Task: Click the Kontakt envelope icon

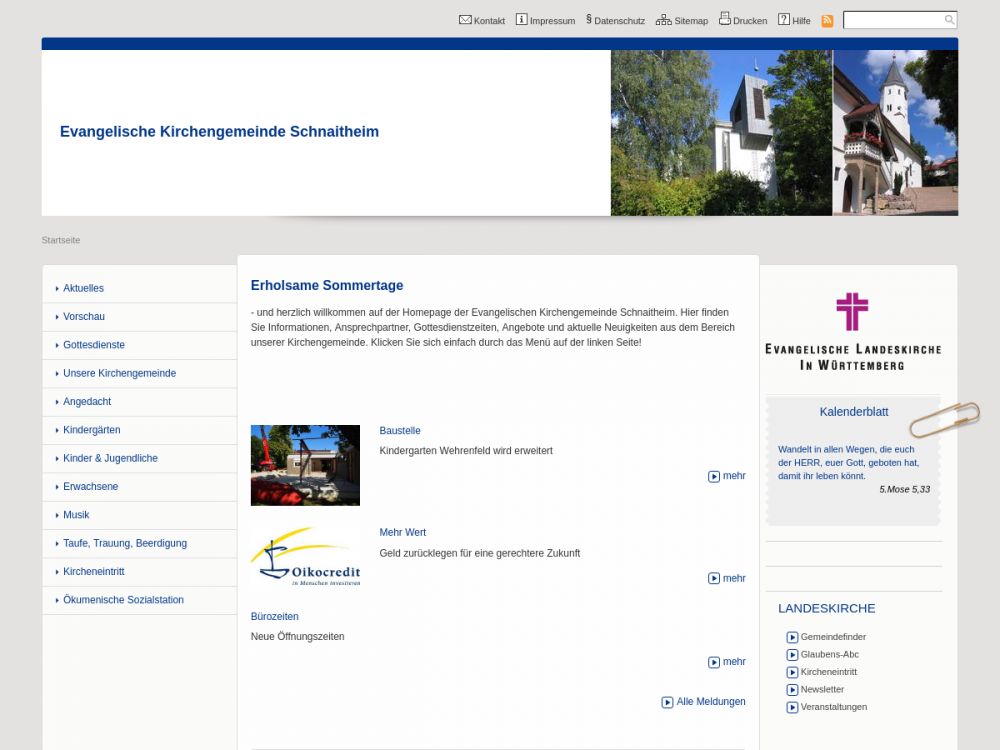Action: 465,20
